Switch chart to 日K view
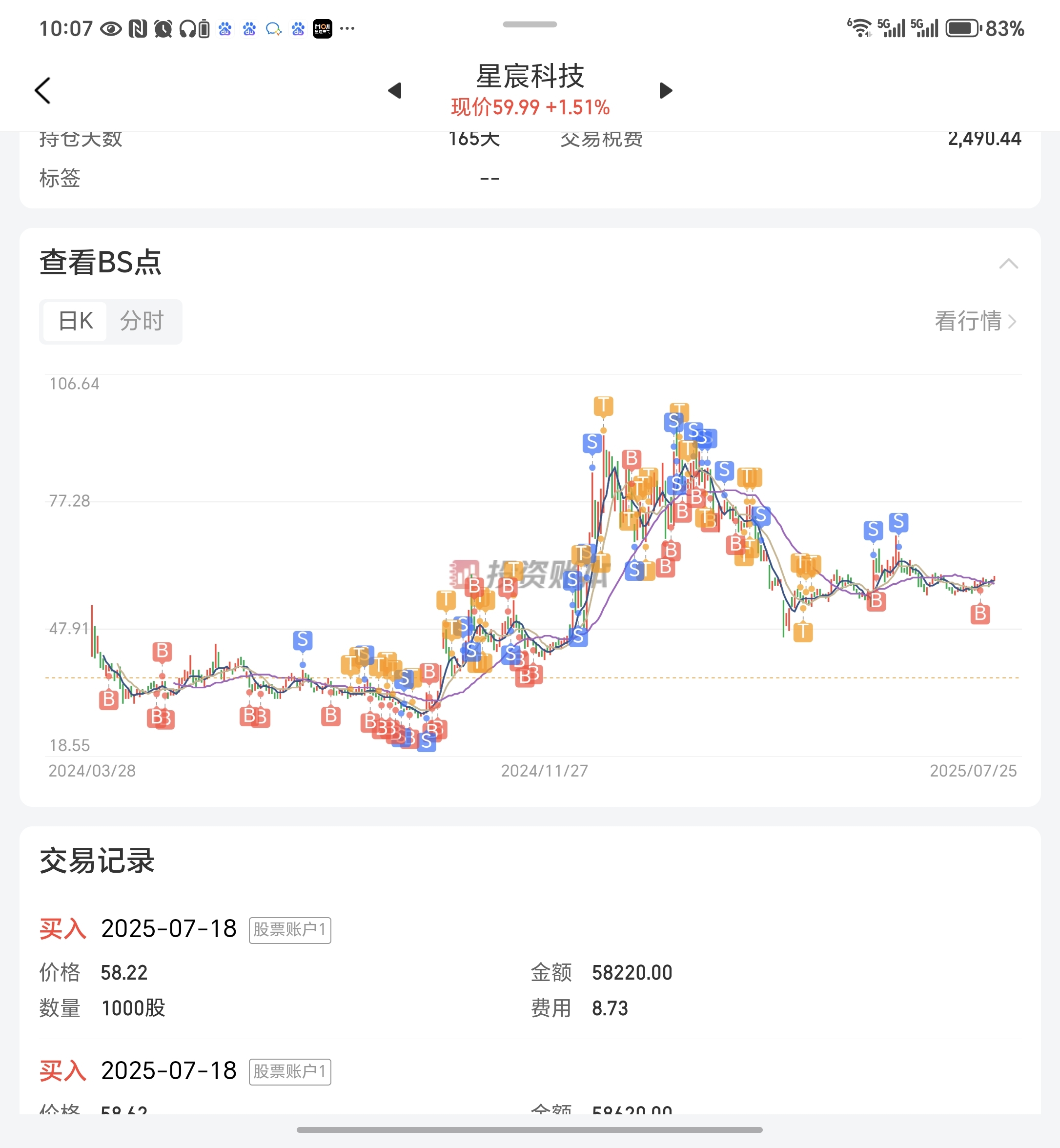Image resolution: width=1060 pixels, height=1148 pixels. click(x=75, y=321)
